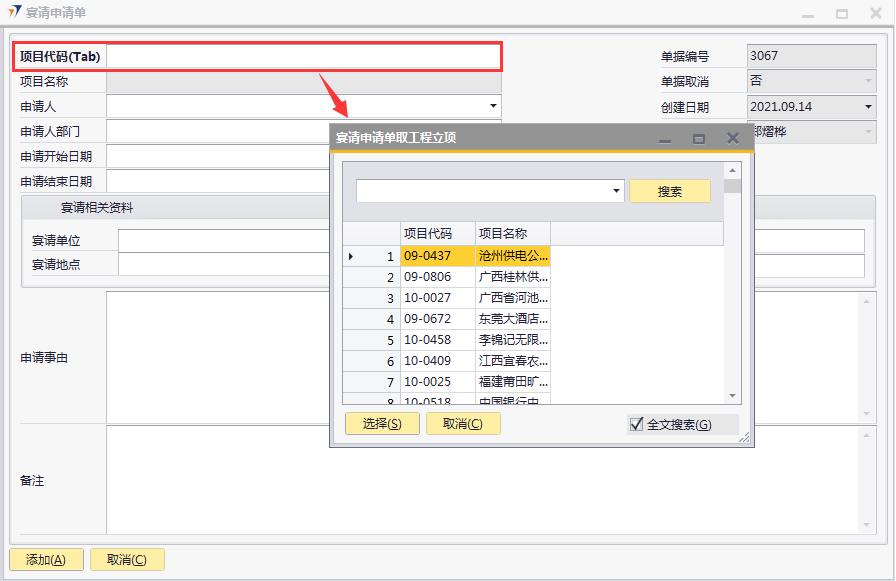Select row 09-0437 沧州供电公司
This screenshot has width=896, height=581.
[x=475, y=256]
